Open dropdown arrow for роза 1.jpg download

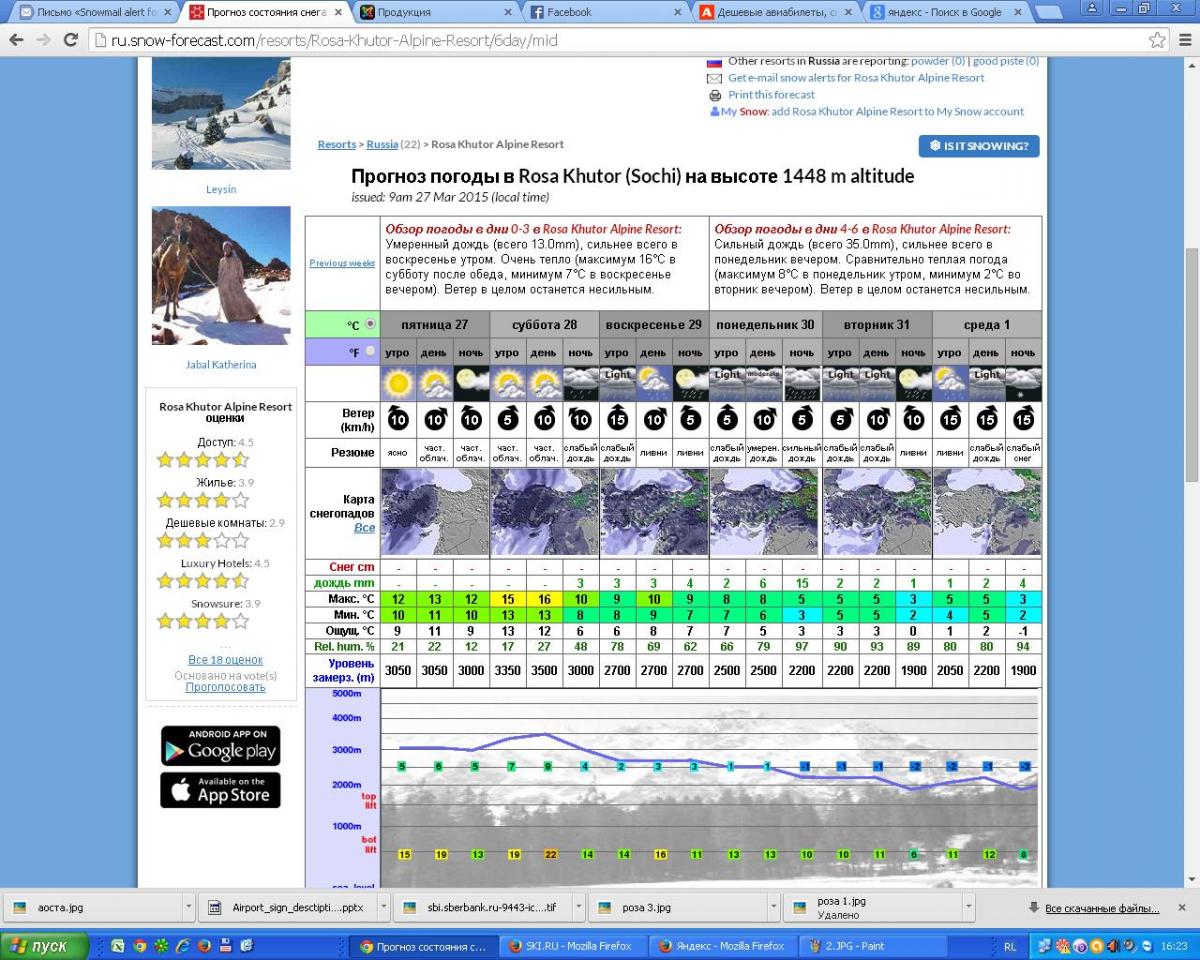click(x=968, y=908)
